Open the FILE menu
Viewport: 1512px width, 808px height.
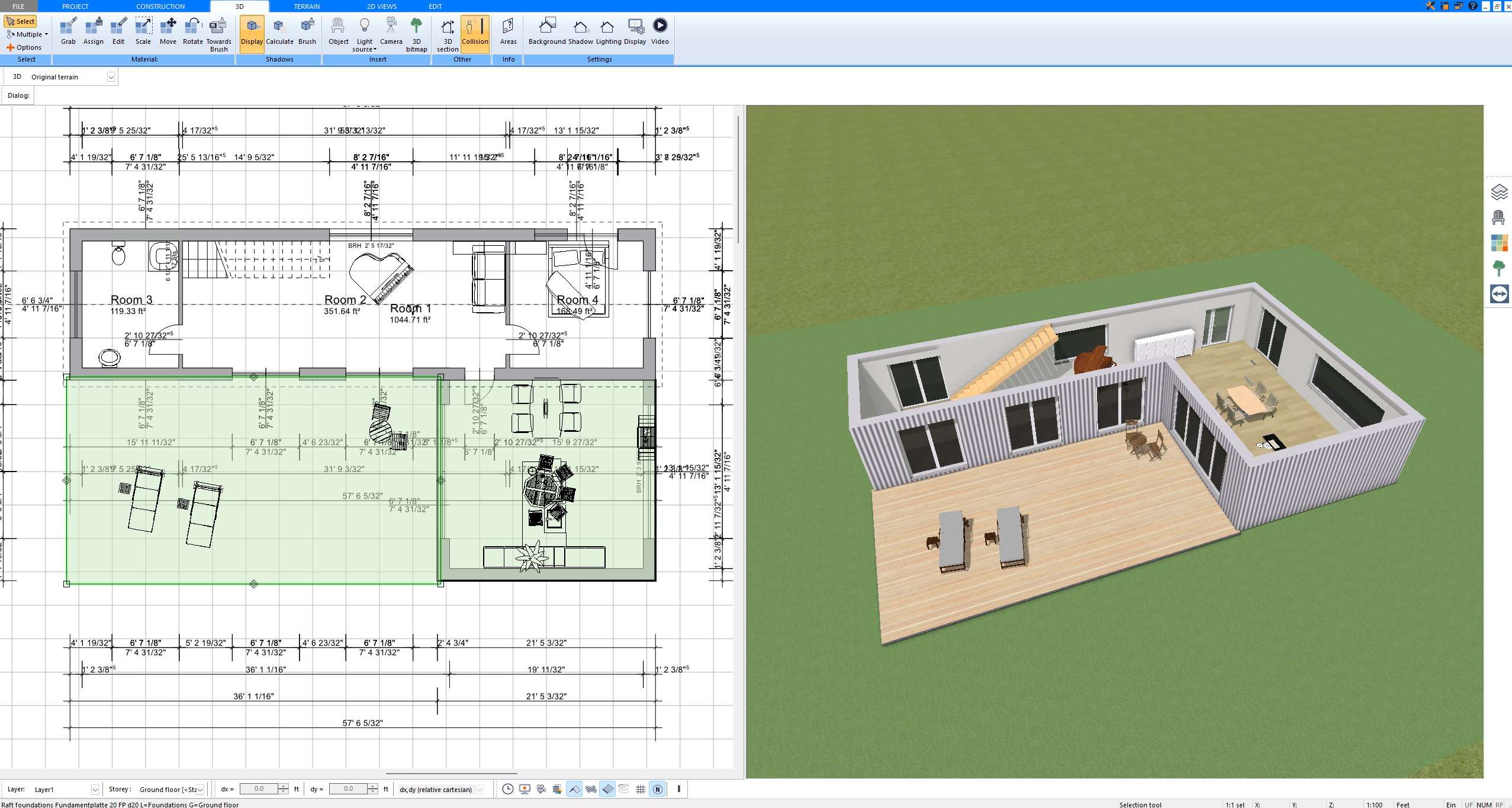pyautogui.click(x=18, y=6)
